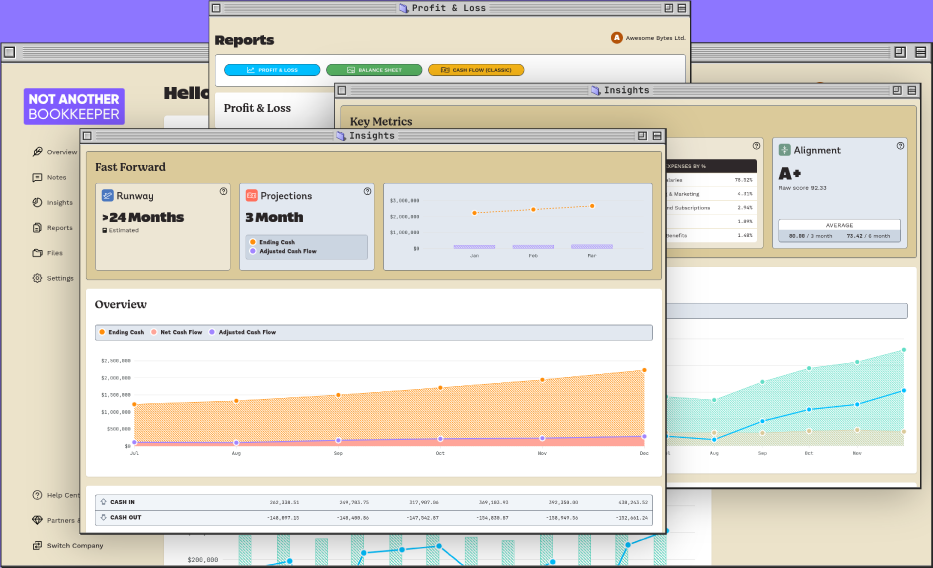Viewport: 933px width, 568px height.
Task: Open Settings via the gear icon
Action: pos(38,278)
